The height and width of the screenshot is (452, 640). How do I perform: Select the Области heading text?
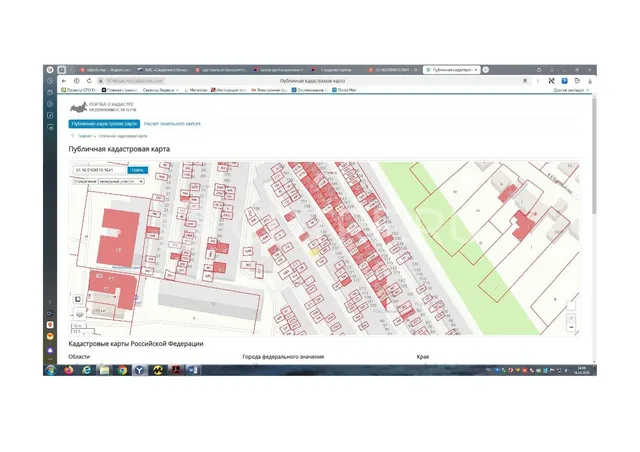pos(79,356)
